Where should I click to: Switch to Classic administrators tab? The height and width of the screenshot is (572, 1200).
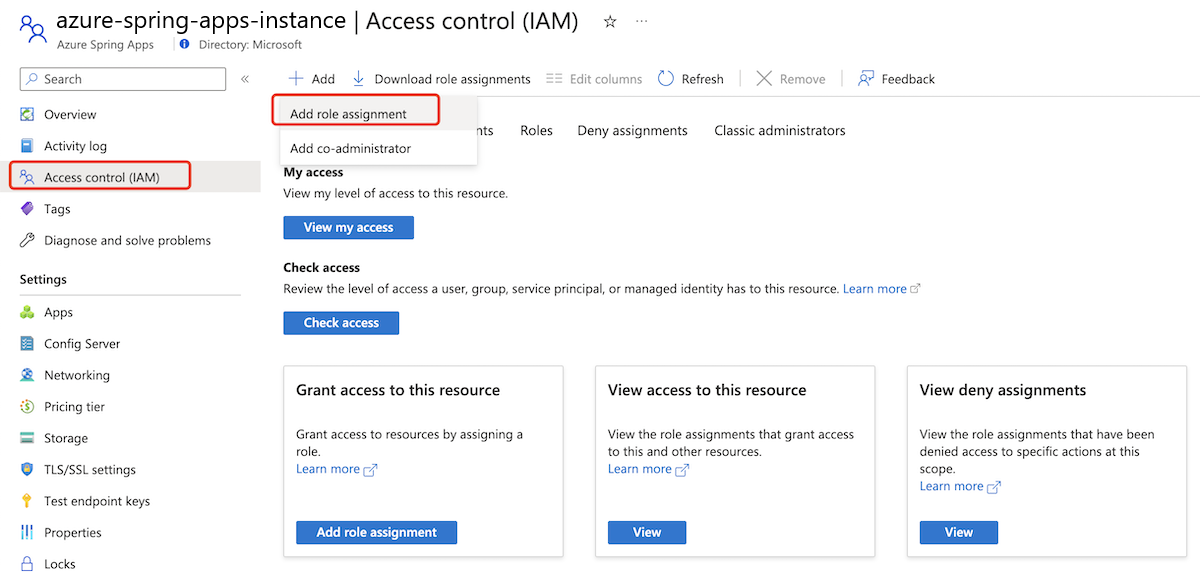[779, 131]
